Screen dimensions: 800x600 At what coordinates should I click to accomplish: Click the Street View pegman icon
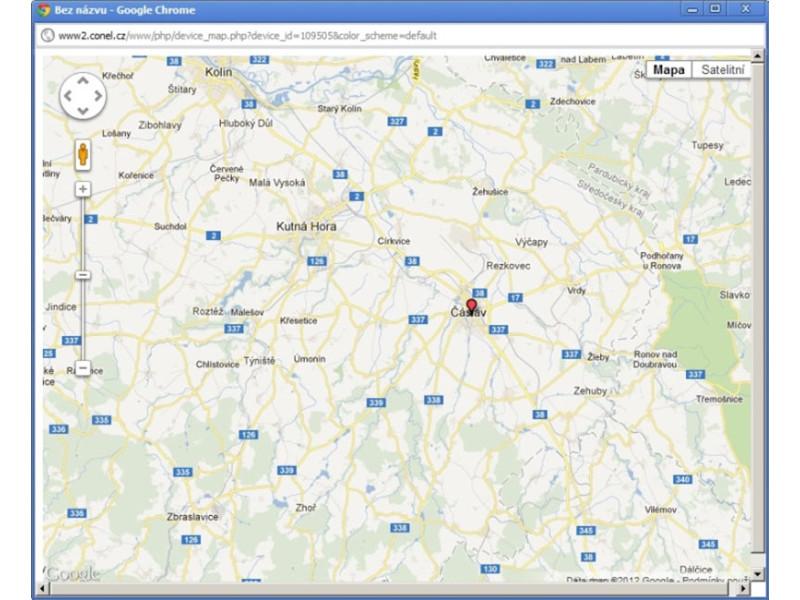[x=83, y=154]
